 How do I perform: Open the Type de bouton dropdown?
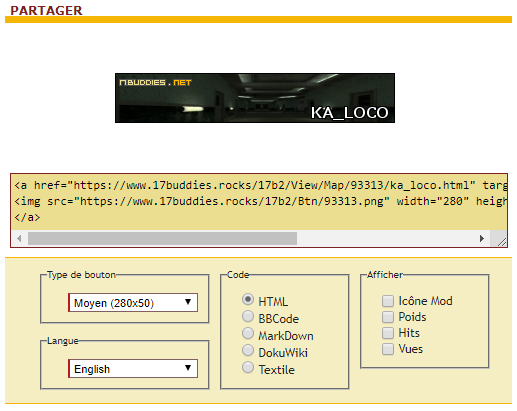(133, 303)
